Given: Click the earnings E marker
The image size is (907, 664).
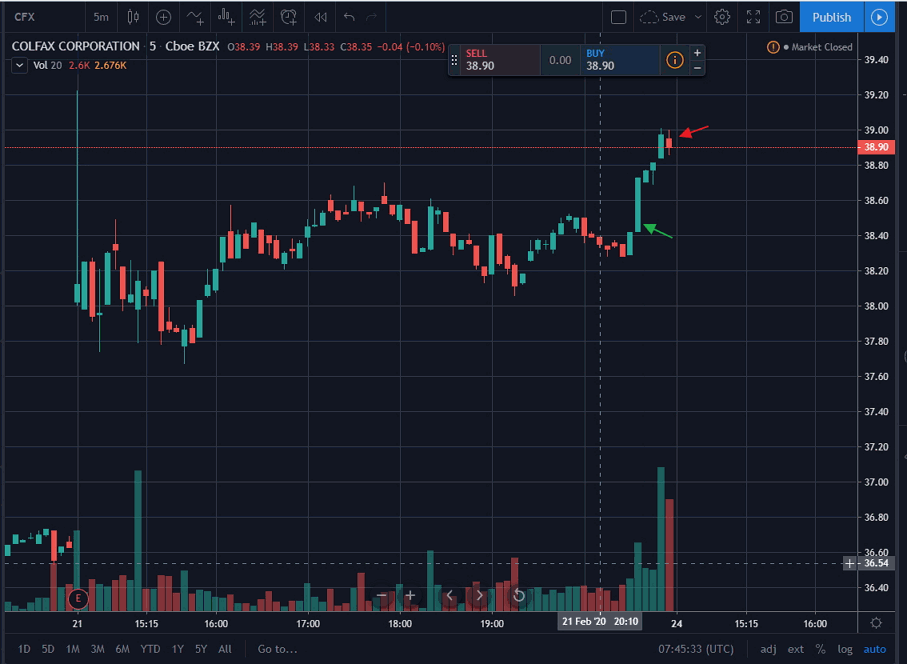Looking at the screenshot, I should [x=78, y=599].
